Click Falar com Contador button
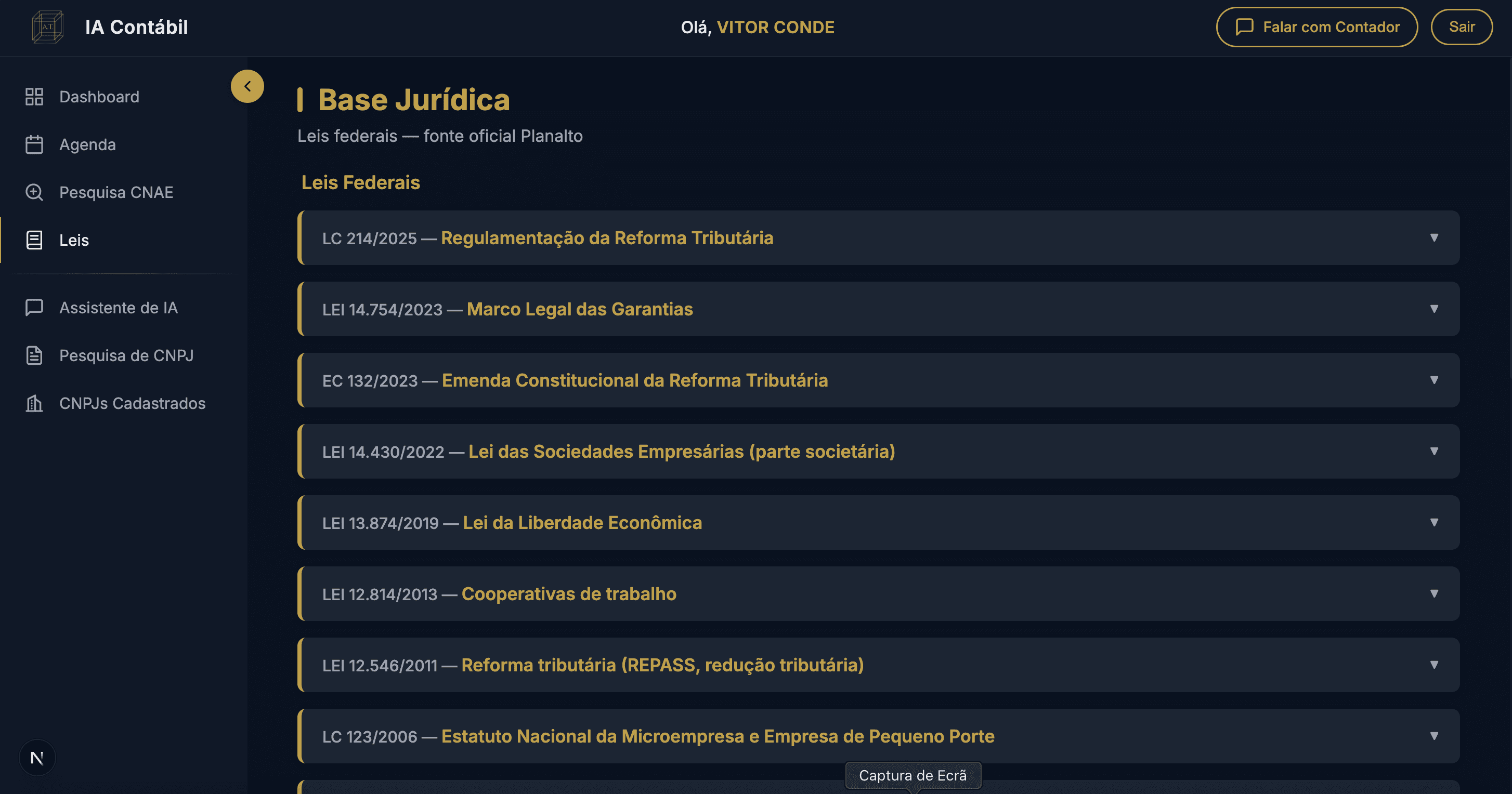This screenshot has width=1512, height=794. (1316, 27)
